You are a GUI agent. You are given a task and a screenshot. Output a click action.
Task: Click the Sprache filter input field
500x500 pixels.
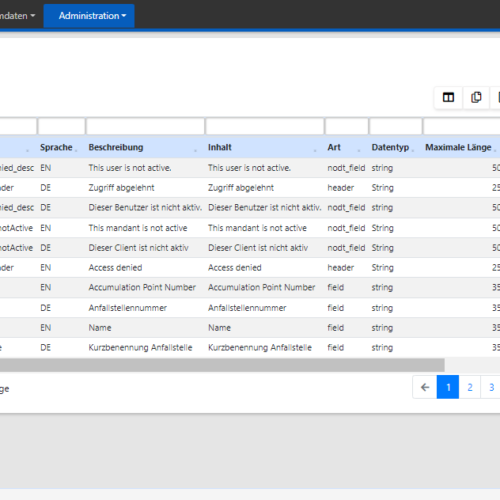tap(62, 126)
